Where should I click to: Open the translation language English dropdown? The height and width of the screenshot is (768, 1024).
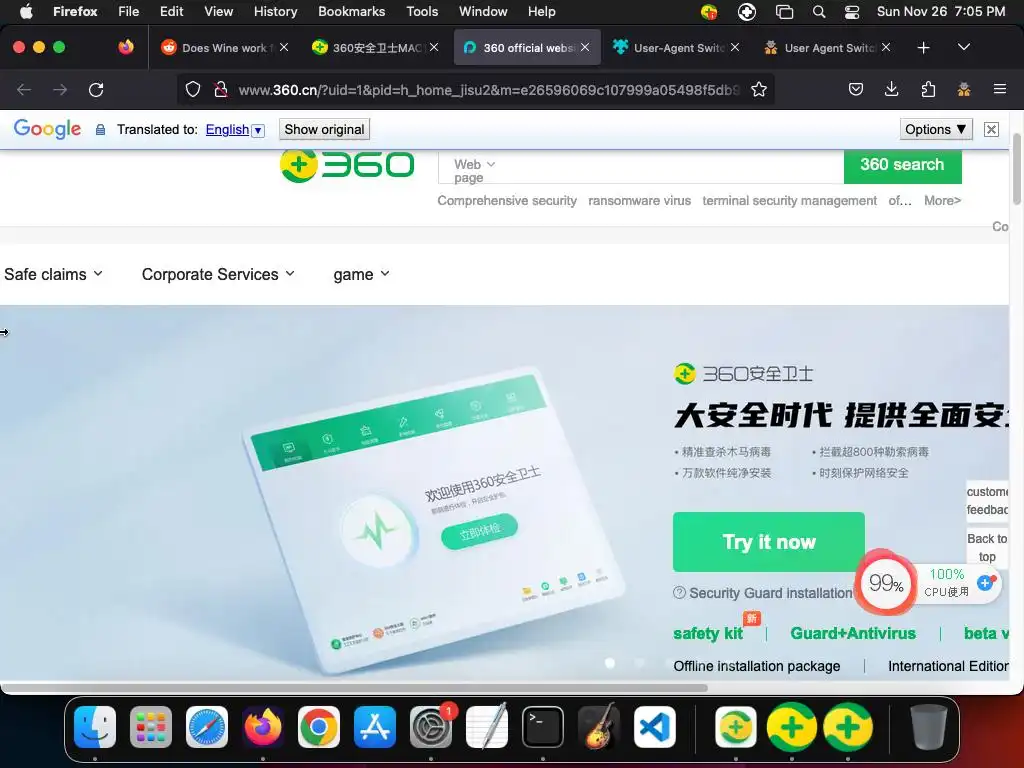234,130
